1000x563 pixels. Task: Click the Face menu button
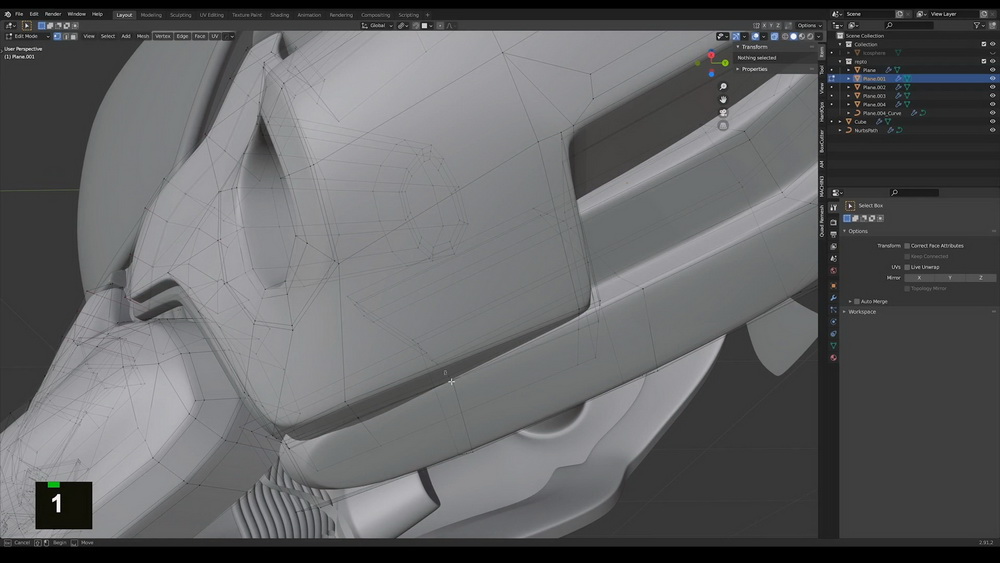click(x=200, y=36)
